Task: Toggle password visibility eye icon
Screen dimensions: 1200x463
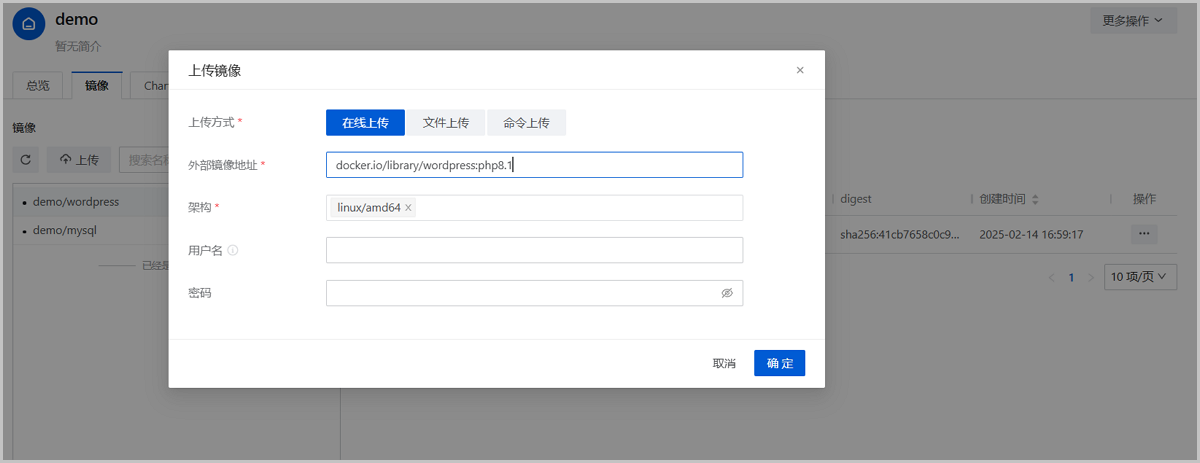Action: coord(727,293)
